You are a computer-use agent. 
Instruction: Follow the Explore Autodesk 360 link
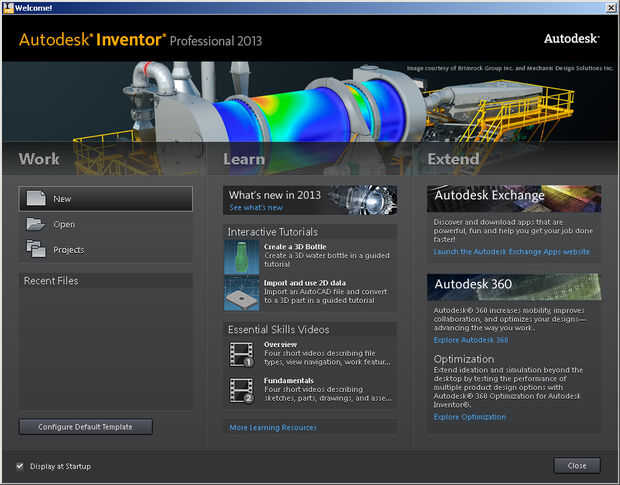(x=471, y=340)
